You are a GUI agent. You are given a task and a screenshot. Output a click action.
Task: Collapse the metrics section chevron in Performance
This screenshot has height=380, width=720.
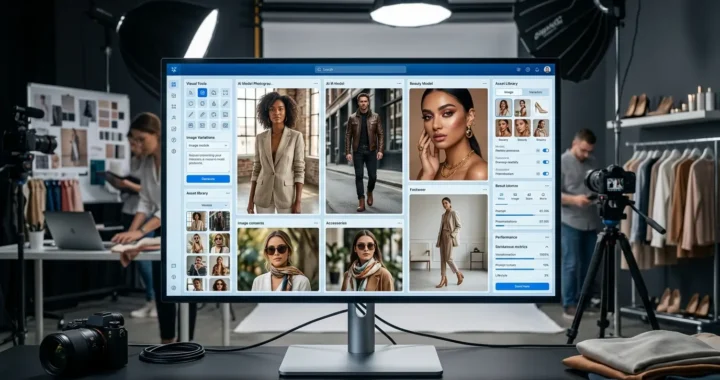click(x=546, y=247)
